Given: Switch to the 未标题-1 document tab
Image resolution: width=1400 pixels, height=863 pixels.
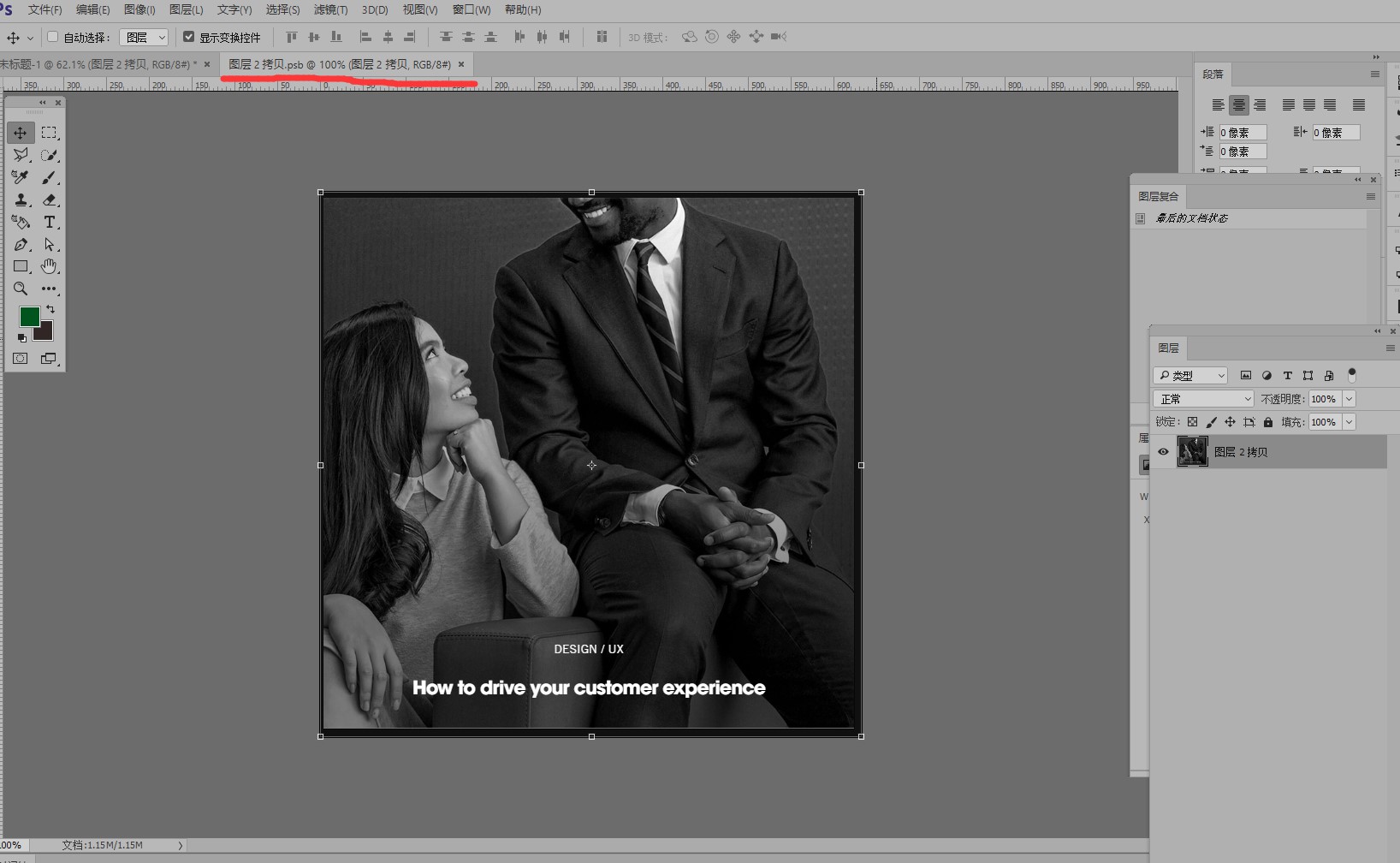Looking at the screenshot, I should click(98, 64).
